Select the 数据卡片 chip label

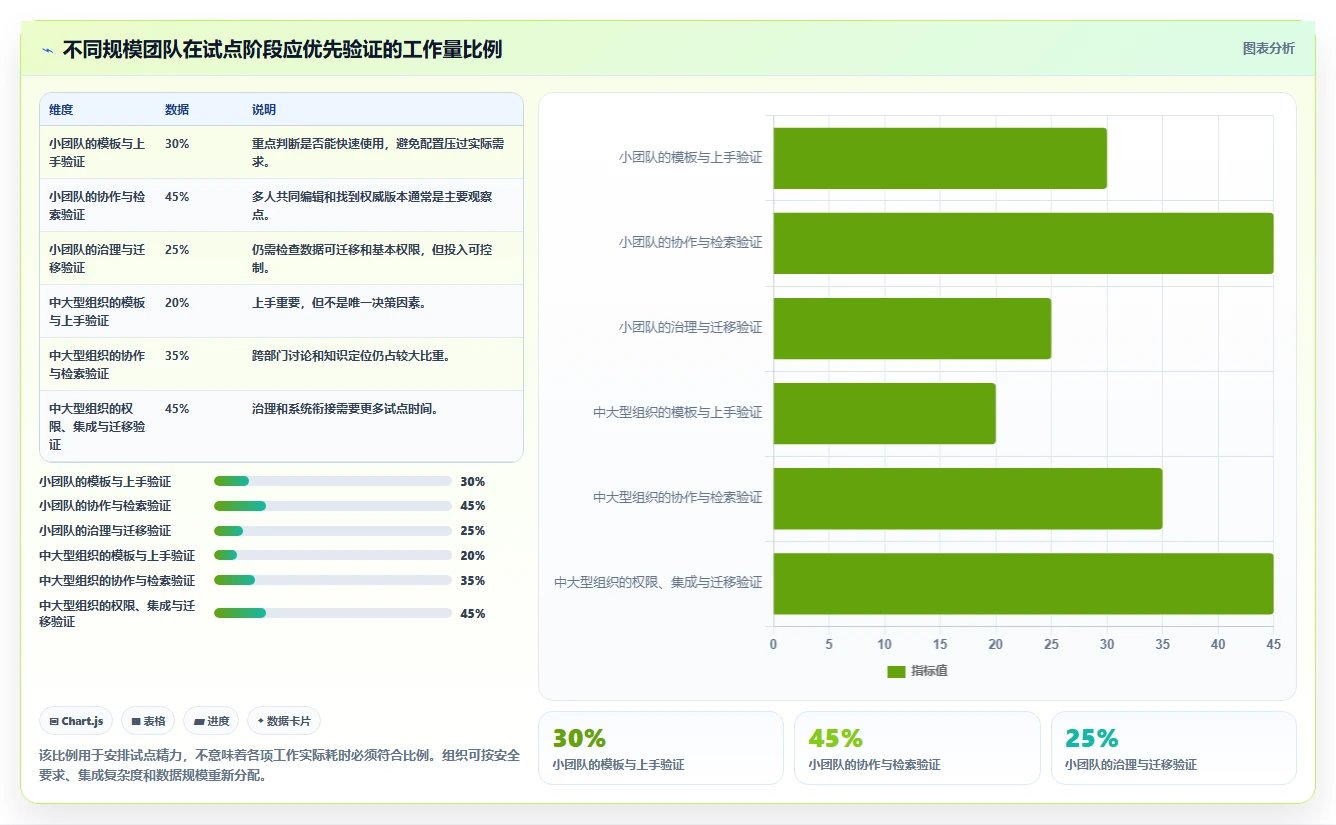(289, 721)
